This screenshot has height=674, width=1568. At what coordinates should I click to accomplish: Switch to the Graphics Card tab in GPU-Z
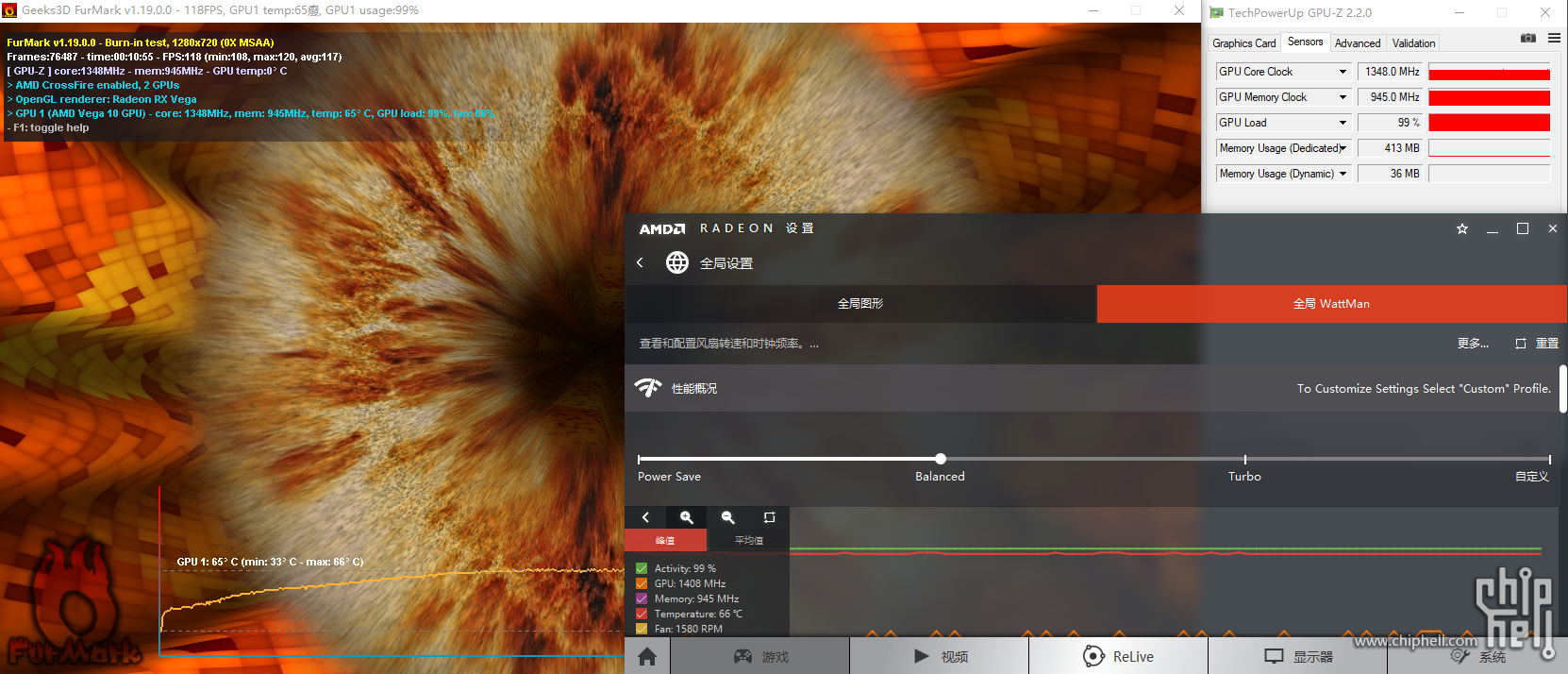(x=1243, y=43)
